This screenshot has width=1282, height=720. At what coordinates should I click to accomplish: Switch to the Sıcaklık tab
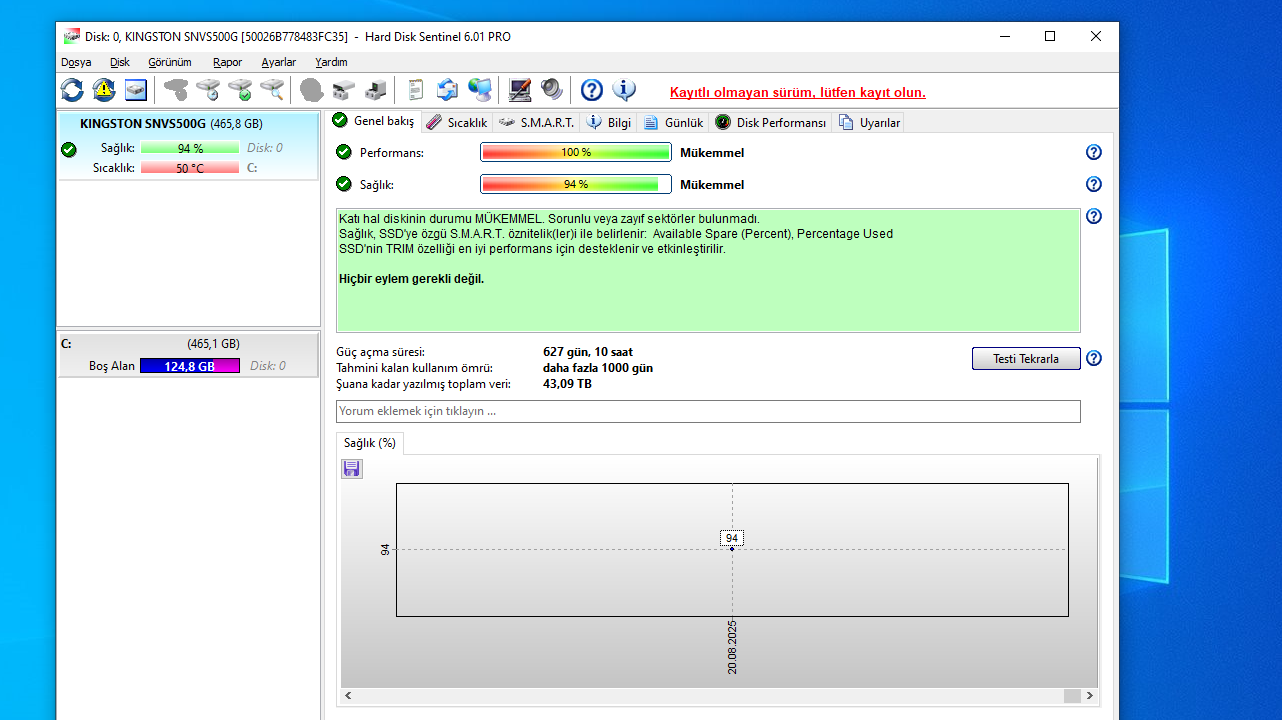(456, 123)
